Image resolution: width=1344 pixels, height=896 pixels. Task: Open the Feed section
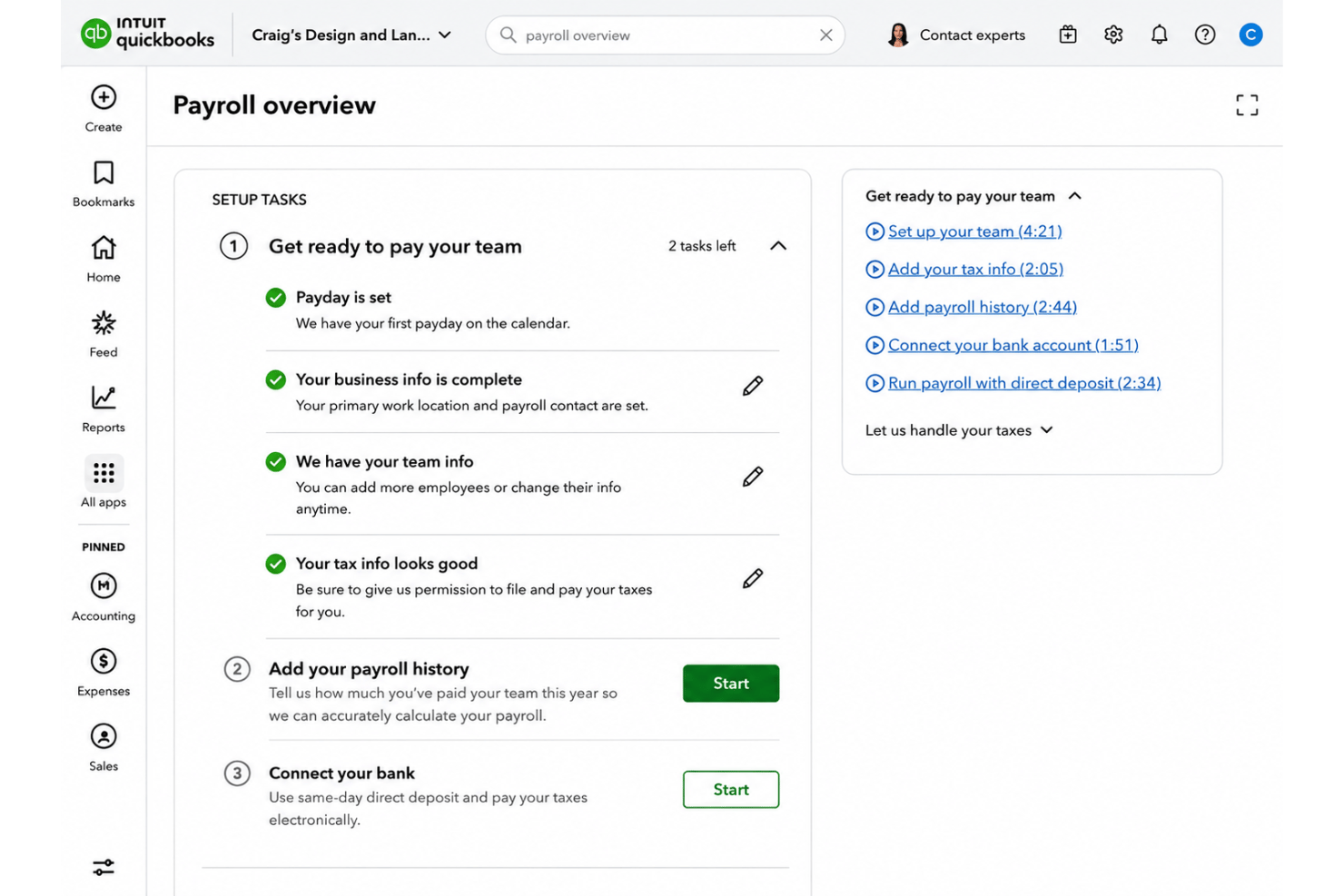tap(104, 334)
